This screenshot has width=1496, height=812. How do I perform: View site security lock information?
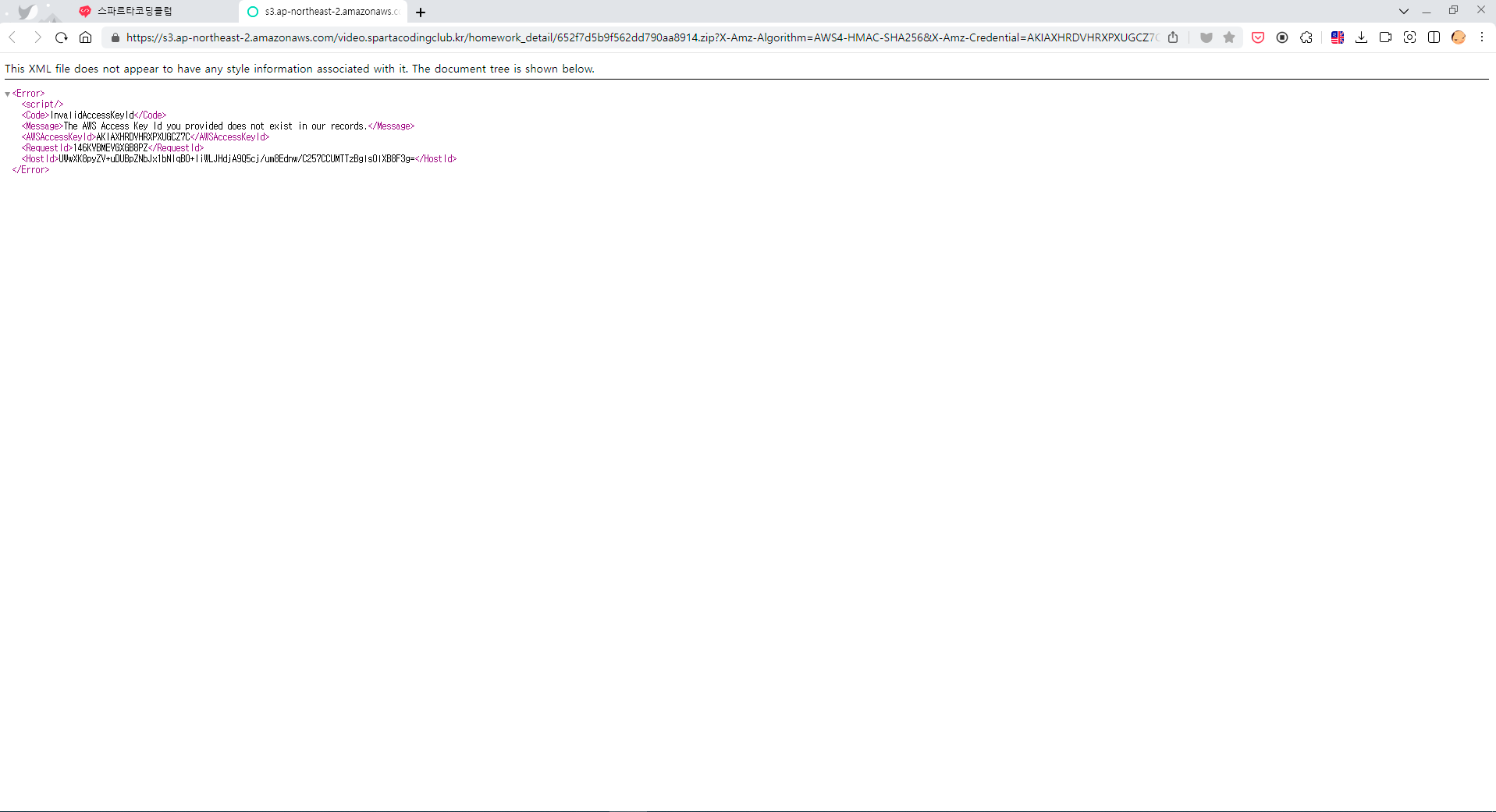[x=115, y=37]
